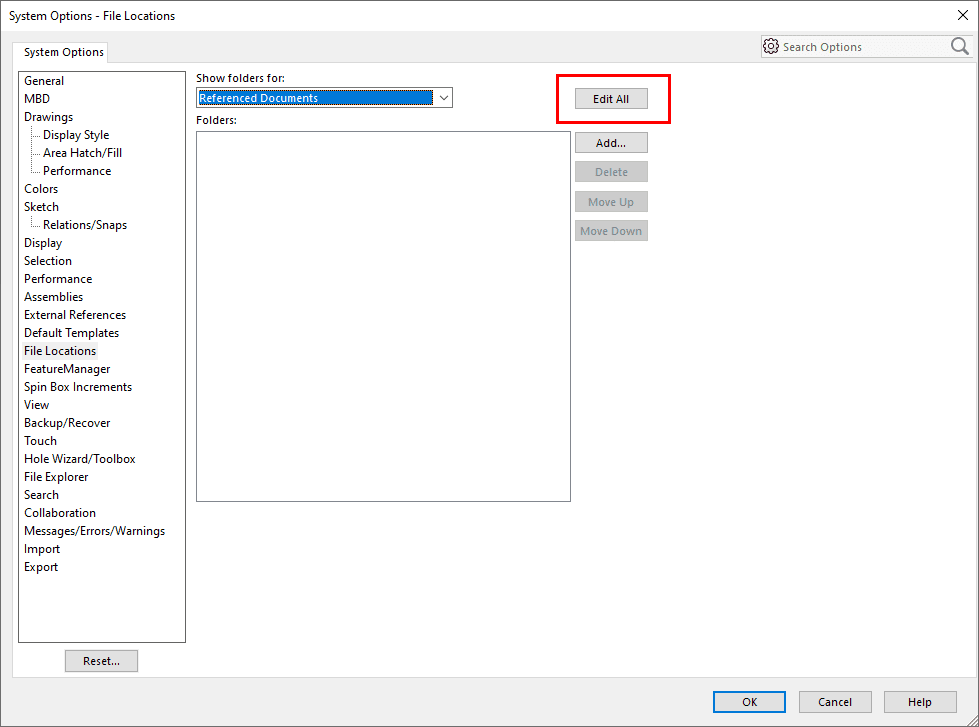This screenshot has width=979, height=727.
Task: Select Display Style under Drawings
Action: (76, 135)
